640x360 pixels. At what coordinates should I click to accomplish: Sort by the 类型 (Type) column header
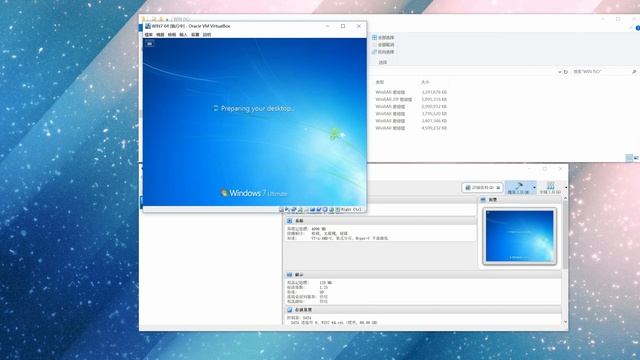click(x=380, y=82)
